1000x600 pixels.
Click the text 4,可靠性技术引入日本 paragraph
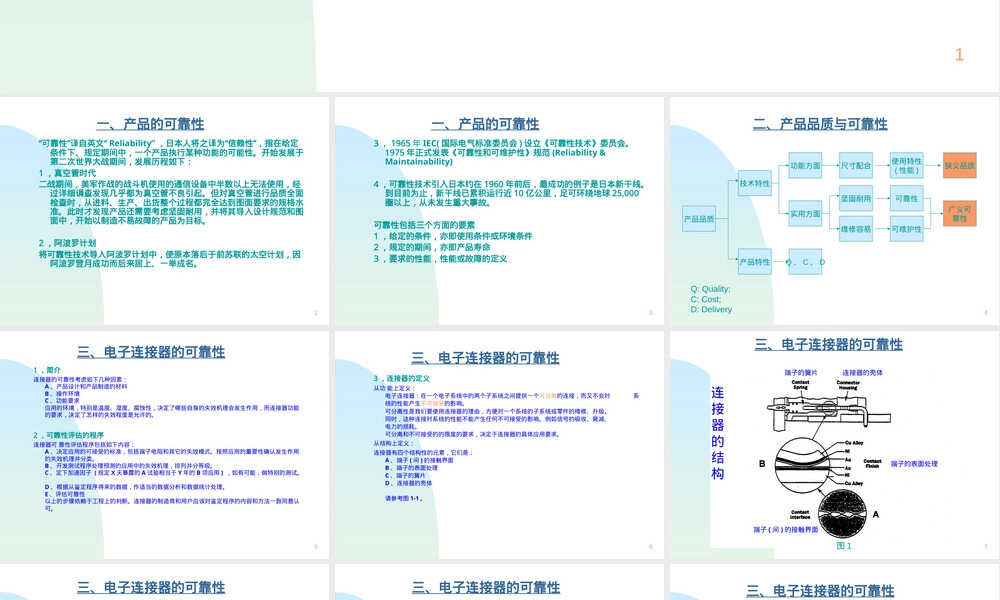pyautogui.click(x=510, y=193)
